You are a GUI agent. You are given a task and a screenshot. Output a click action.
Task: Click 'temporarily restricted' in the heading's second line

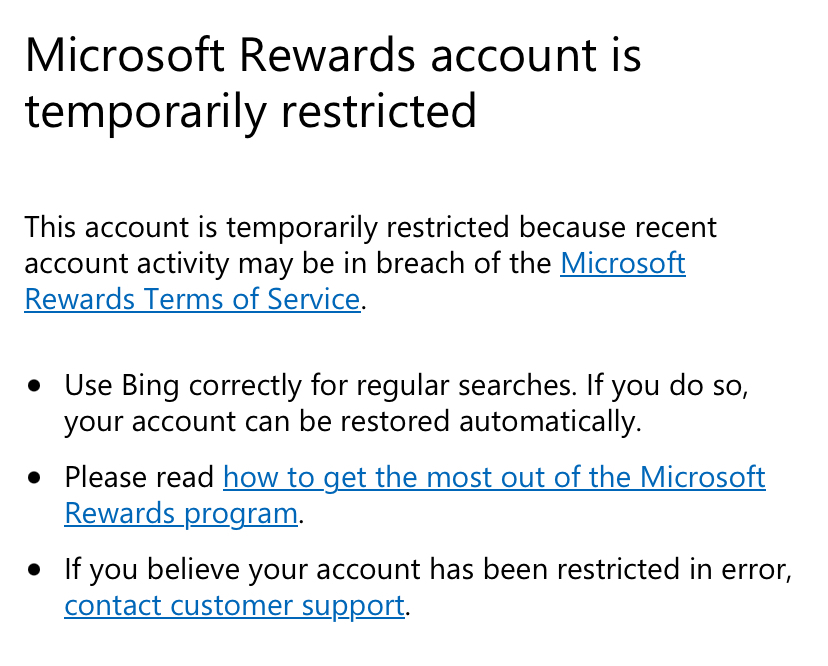(x=251, y=111)
